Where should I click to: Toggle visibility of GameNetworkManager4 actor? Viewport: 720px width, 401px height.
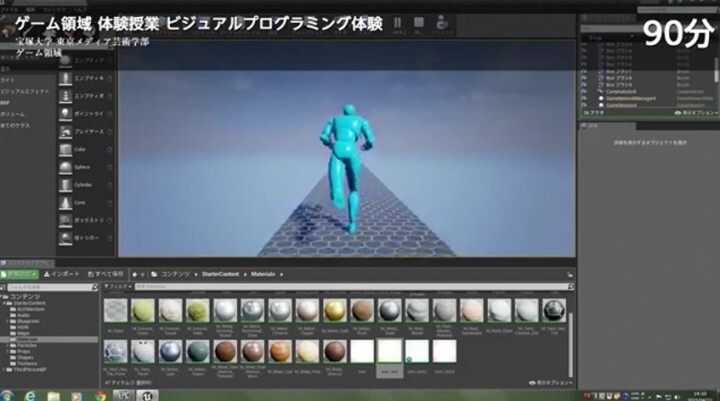pyautogui.click(x=584, y=98)
